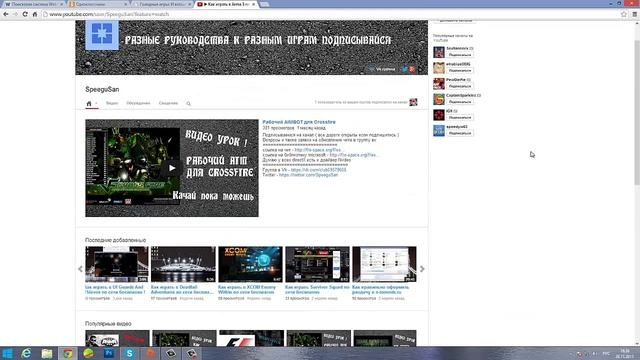
Task: Launch Internet Explorer from the taskbar
Action: [x=27, y=353]
